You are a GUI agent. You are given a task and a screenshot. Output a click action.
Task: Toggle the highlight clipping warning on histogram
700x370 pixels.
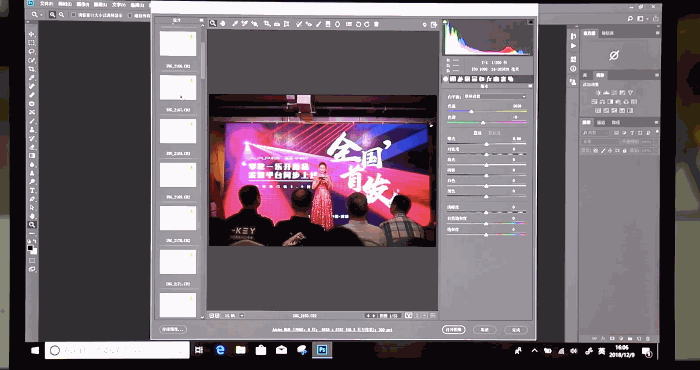click(530, 21)
